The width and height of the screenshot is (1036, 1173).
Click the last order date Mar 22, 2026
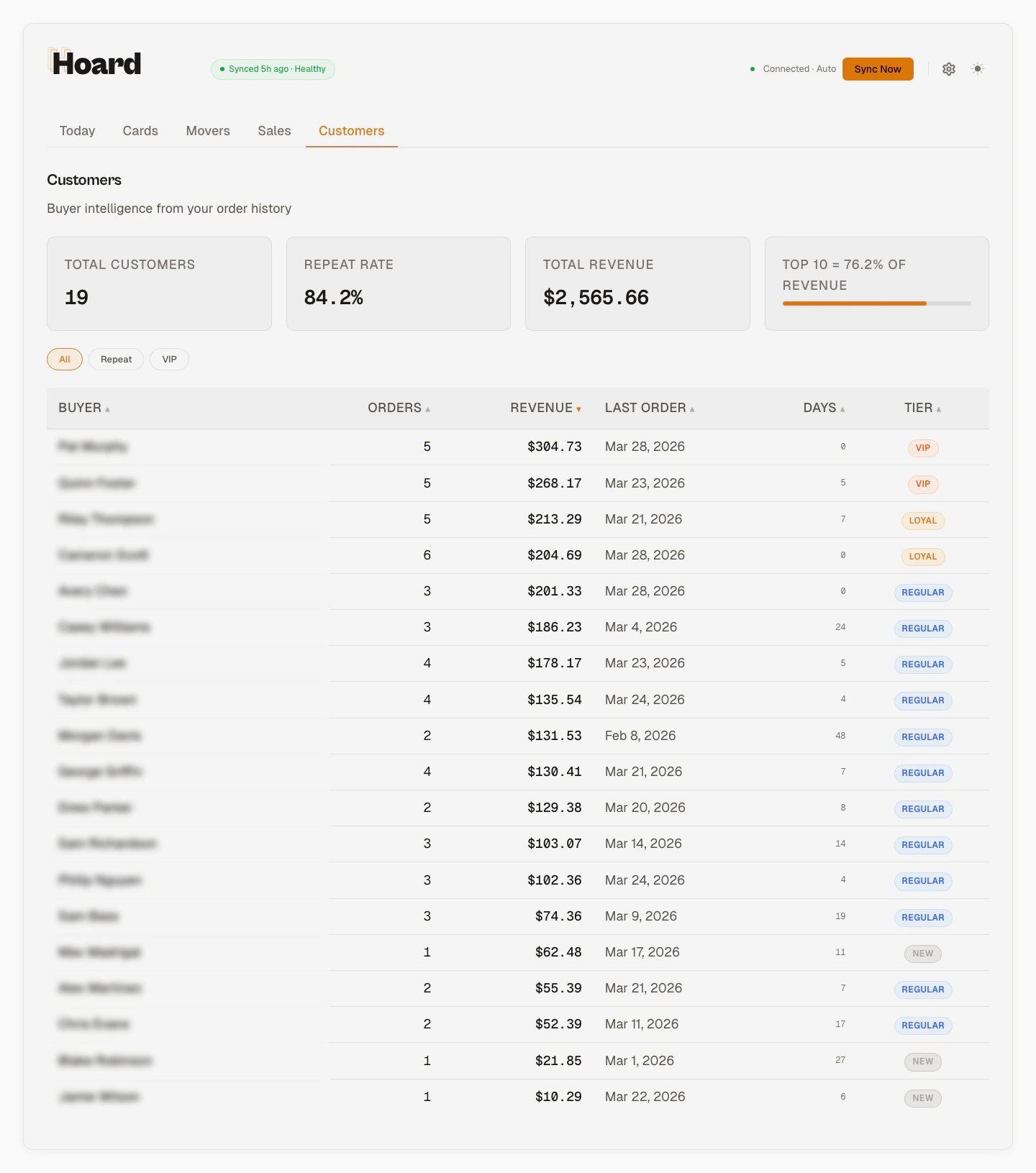pos(645,1097)
